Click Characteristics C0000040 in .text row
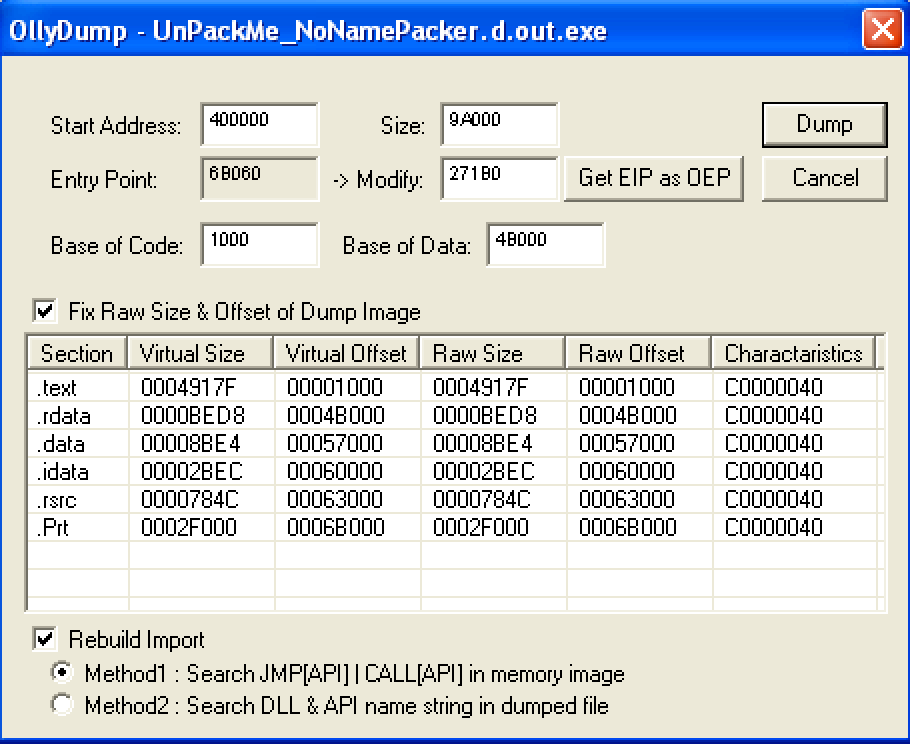Viewport: 910px width, 744px height. [x=774, y=387]
